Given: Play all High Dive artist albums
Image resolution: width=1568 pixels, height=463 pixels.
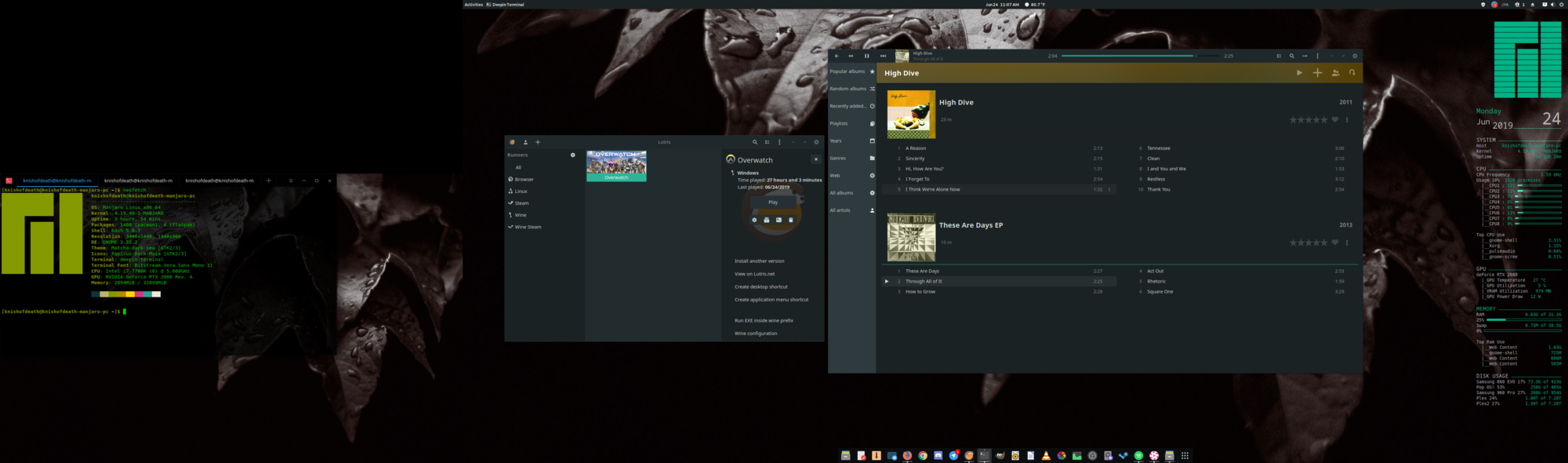Looking at the screenshot, I should pos(1299,73).
